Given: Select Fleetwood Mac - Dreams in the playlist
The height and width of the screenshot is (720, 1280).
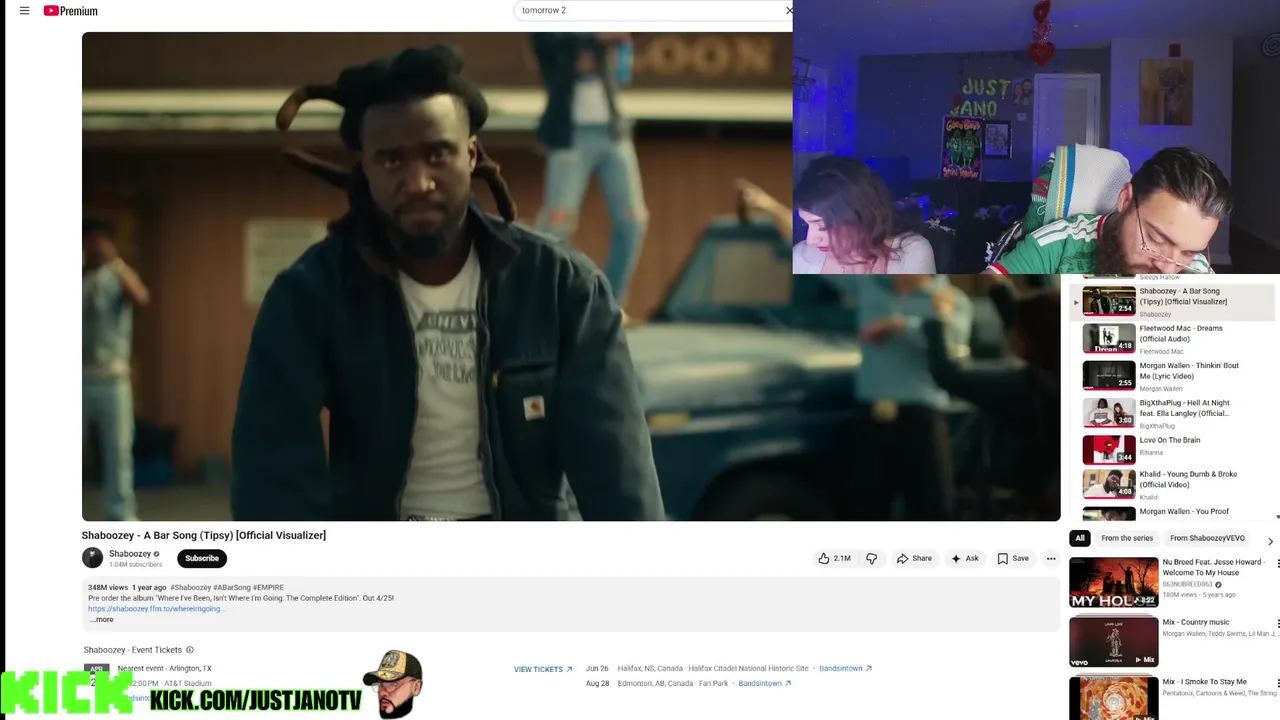Looking at the screenshot, I should [1172, 339].
